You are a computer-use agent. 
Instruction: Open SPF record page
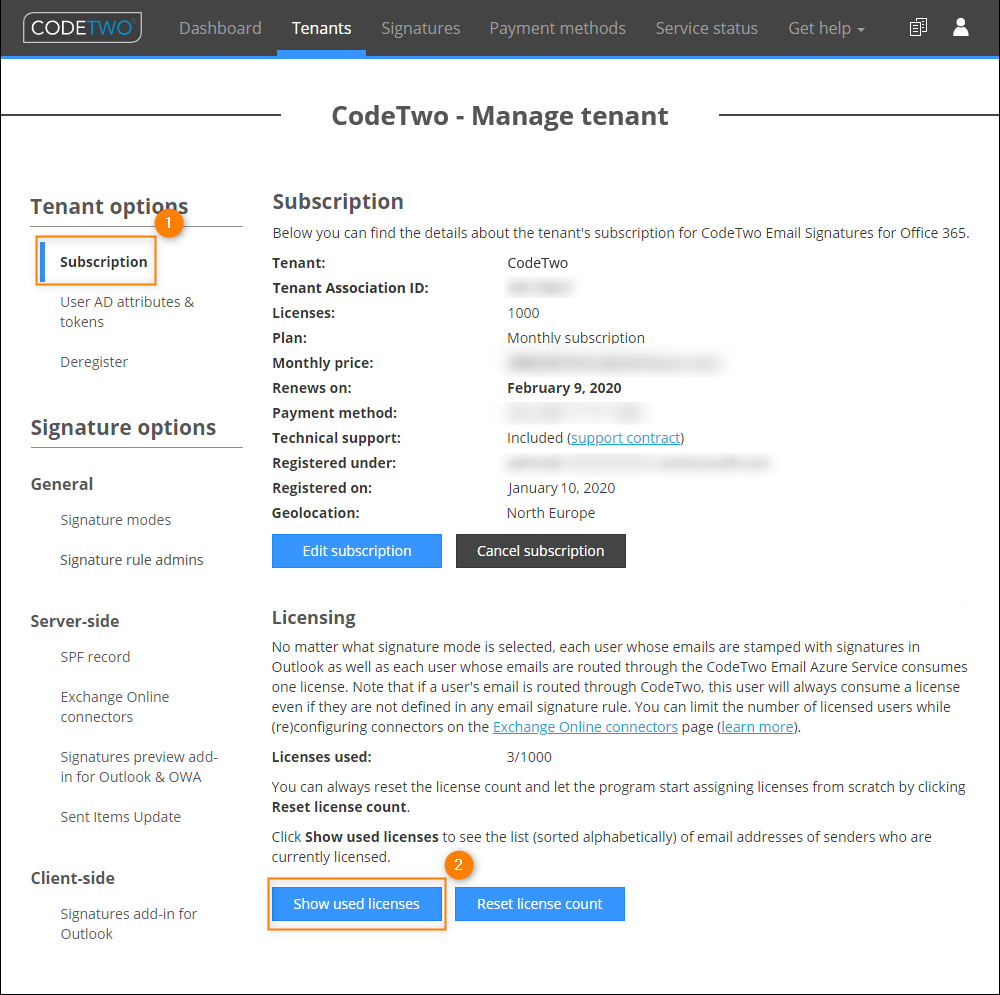[95, 657]
